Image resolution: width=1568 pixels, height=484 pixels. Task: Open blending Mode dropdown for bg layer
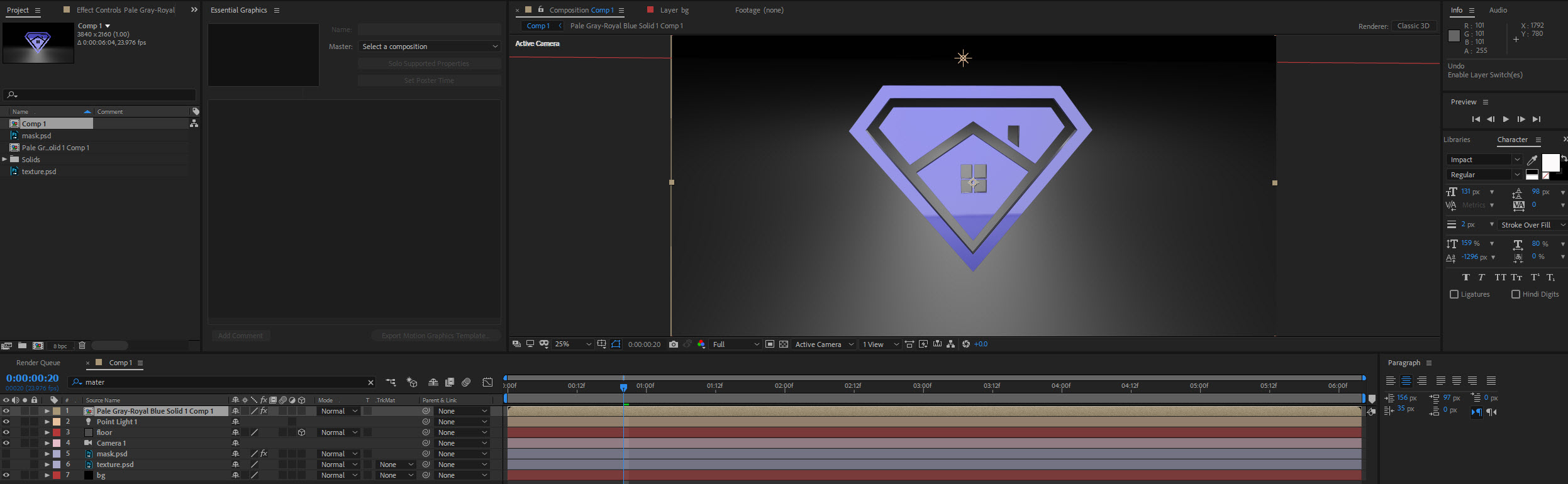tap(338, 475)
